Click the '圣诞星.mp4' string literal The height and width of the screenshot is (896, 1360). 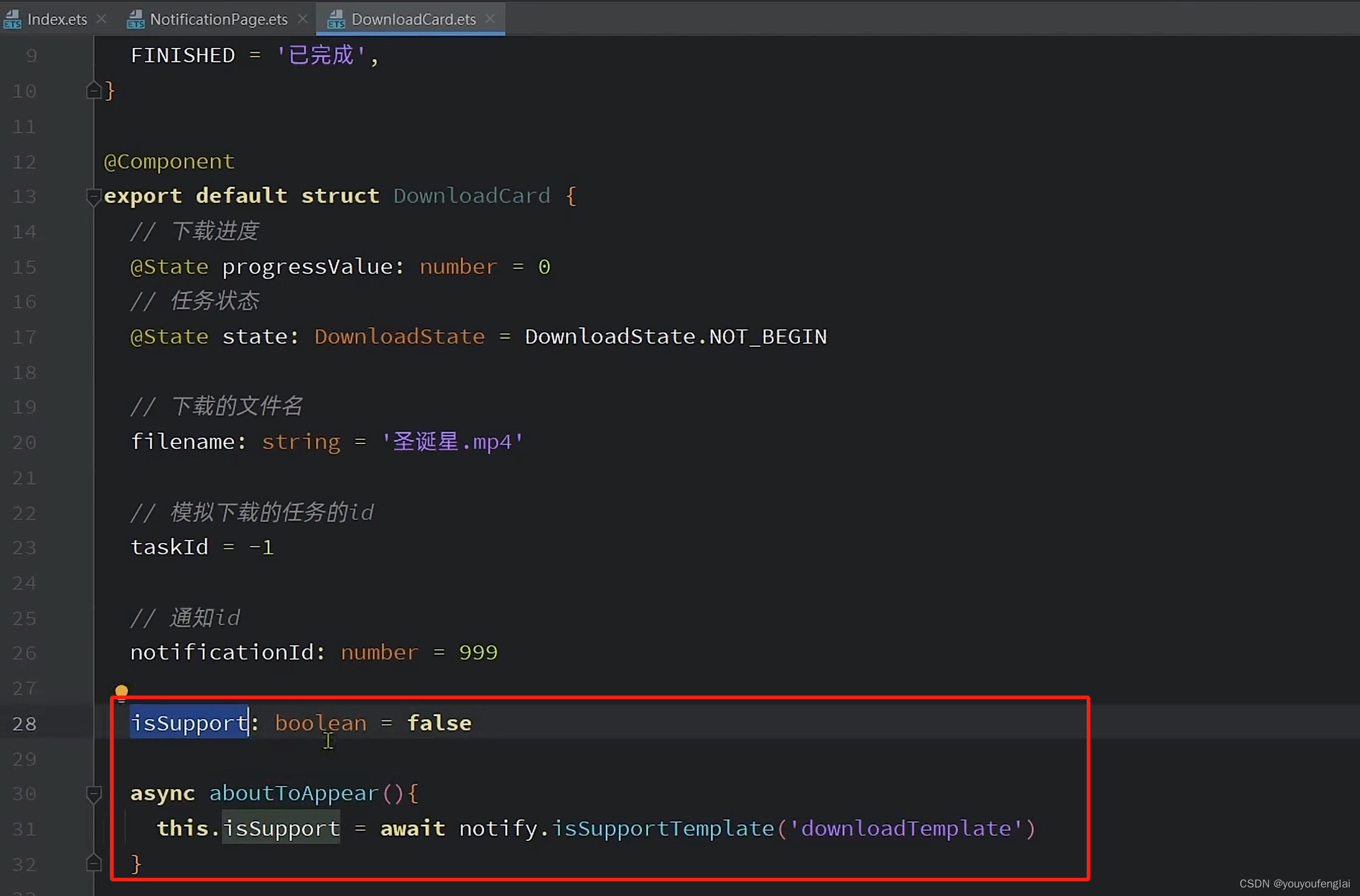(452, 442)
